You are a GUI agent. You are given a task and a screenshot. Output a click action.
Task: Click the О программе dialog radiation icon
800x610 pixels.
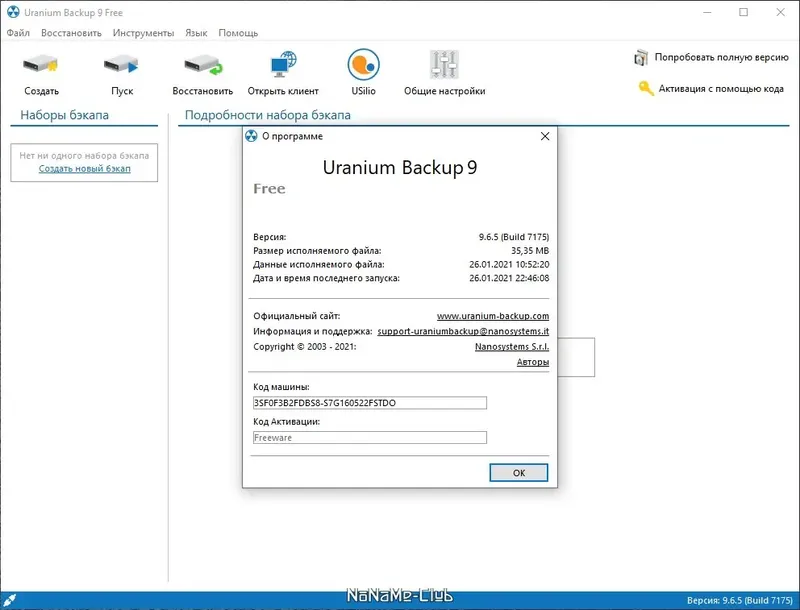(251, 136)
